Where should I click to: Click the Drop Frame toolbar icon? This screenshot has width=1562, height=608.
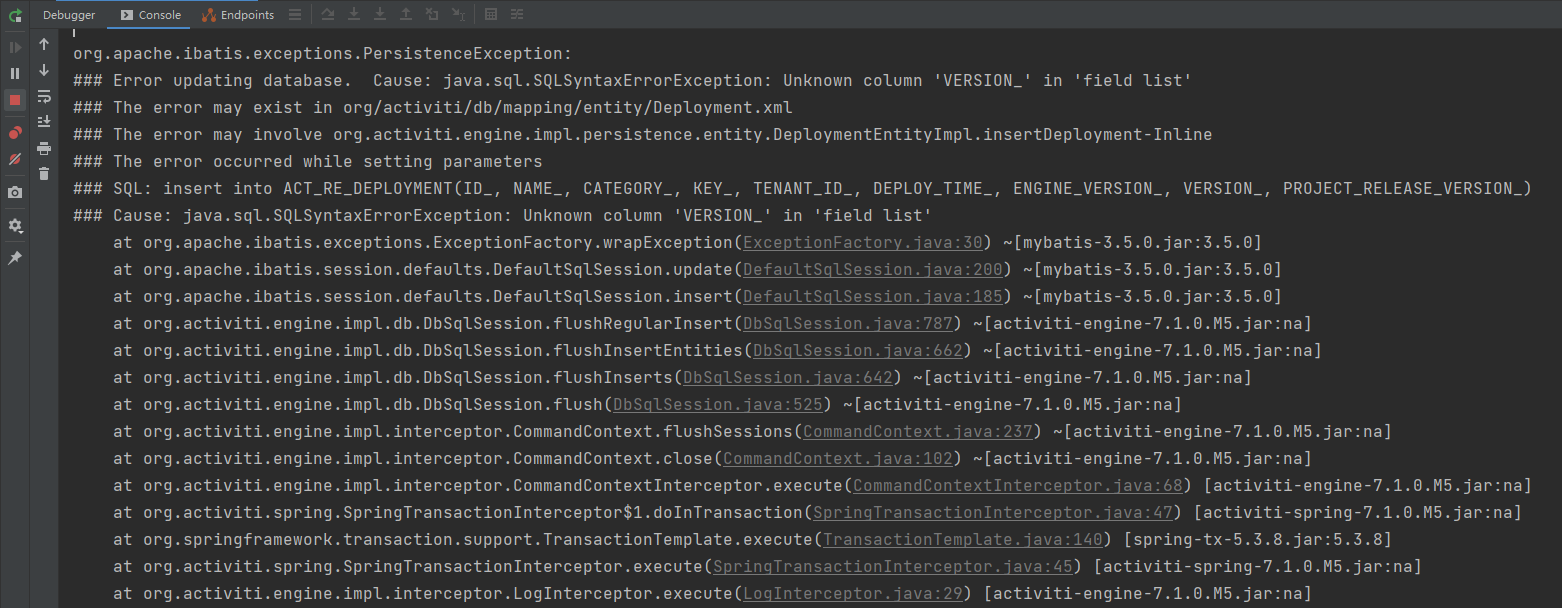pyautogui.click(x=431, y=15)
